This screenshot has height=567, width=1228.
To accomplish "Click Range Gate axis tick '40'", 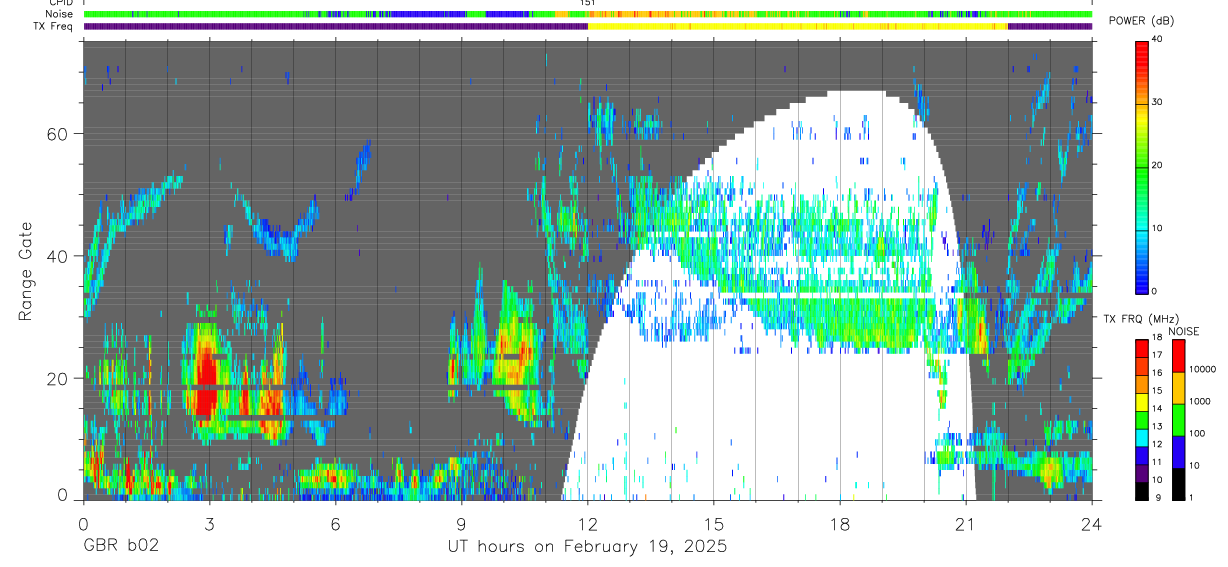I will click(x=59, y=256).
